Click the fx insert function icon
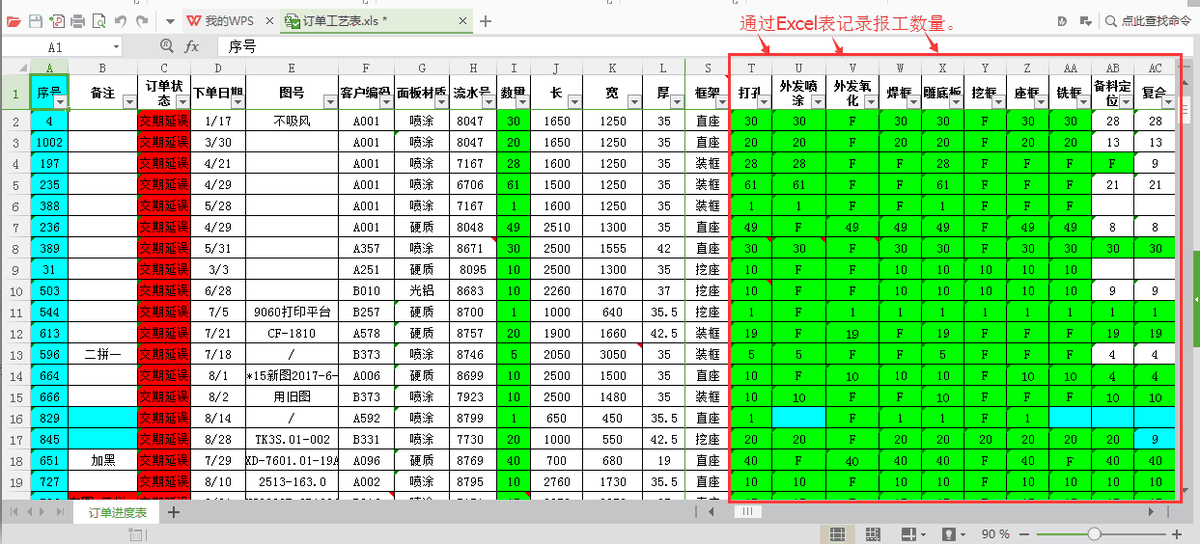 point(191,46)
